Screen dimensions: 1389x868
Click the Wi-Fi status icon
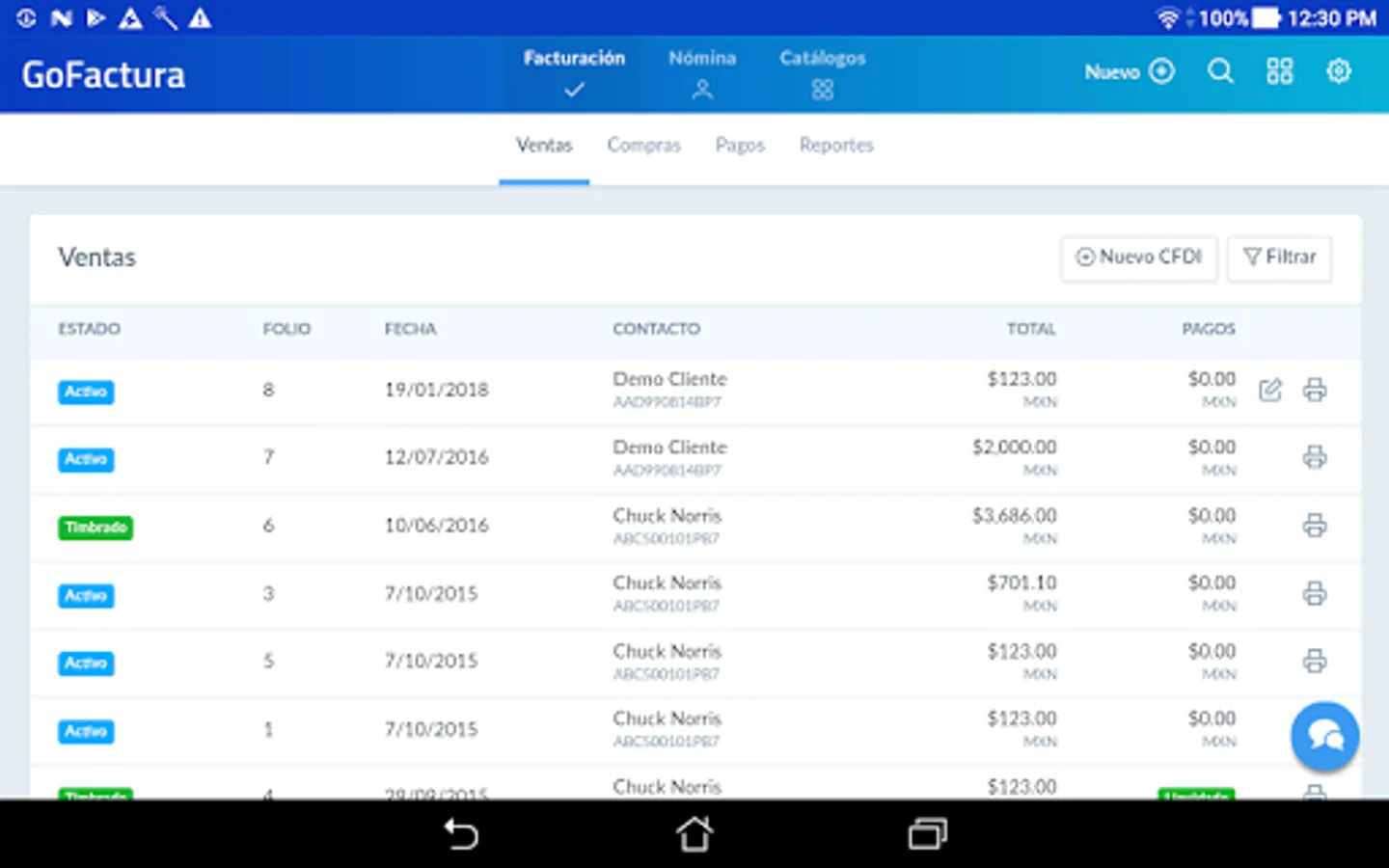tap(1168, 18)
